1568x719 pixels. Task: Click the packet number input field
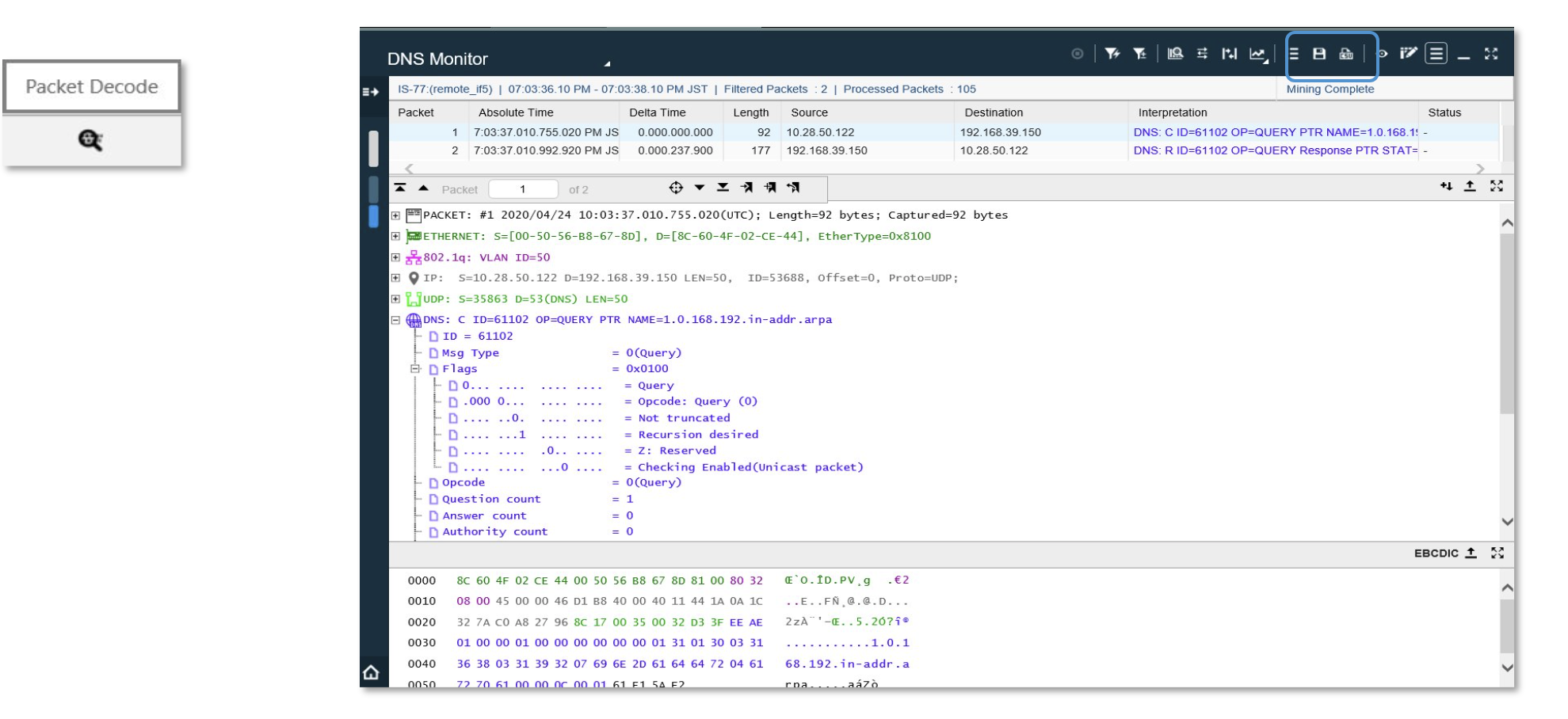(x=523, y=189)
